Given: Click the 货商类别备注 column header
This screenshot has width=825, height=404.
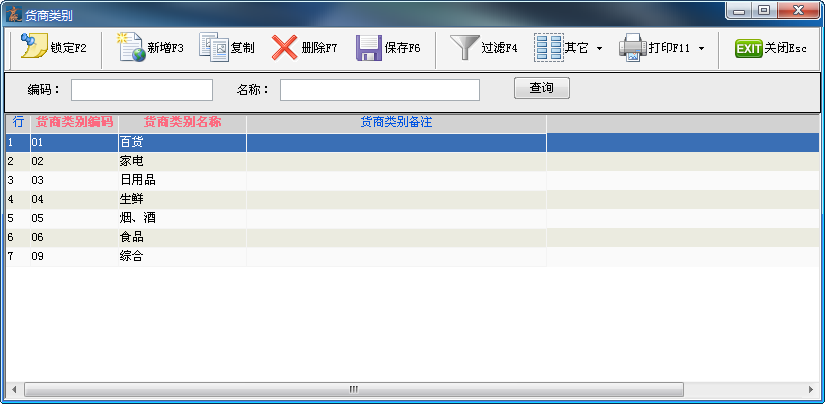Looking at the screenshot, I should click(395, 122).
